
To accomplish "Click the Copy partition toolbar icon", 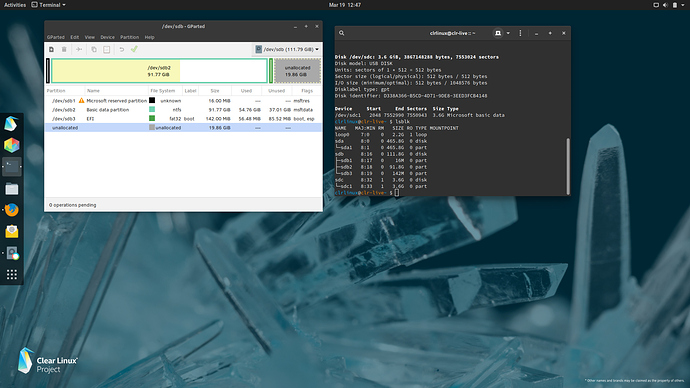I will (x=94, y=49).
